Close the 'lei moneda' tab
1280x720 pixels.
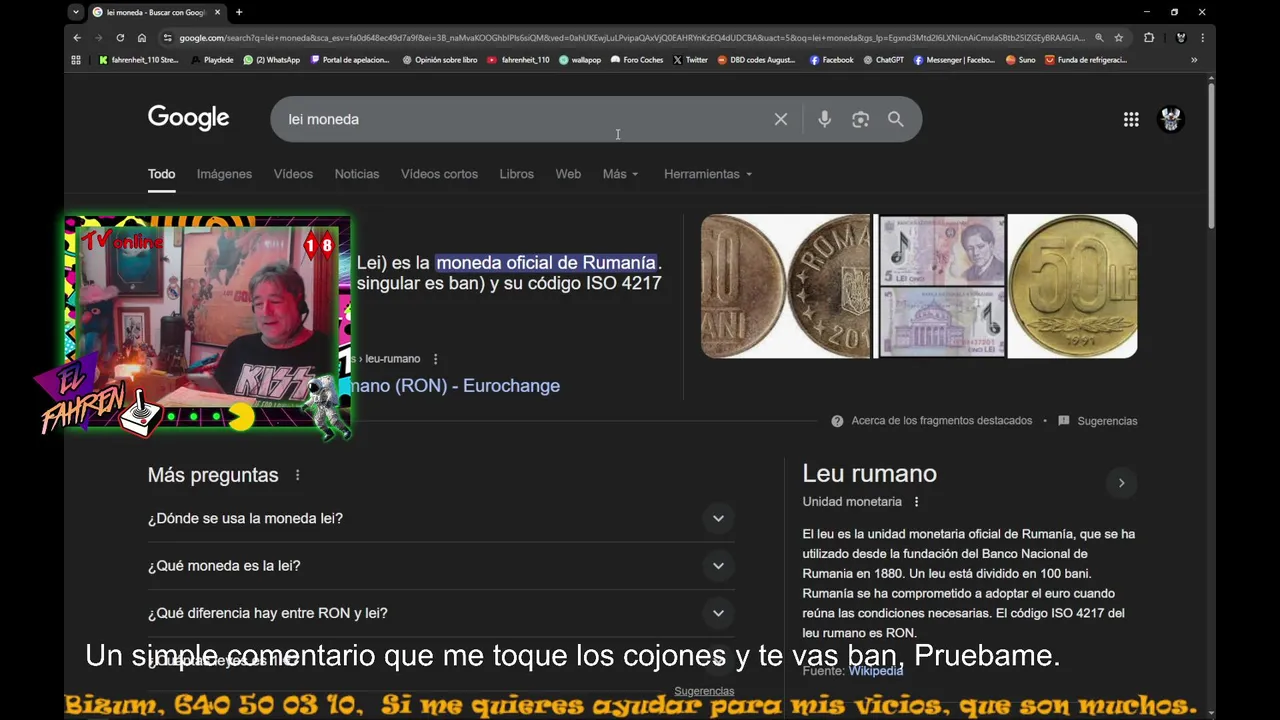click(217, 12)
